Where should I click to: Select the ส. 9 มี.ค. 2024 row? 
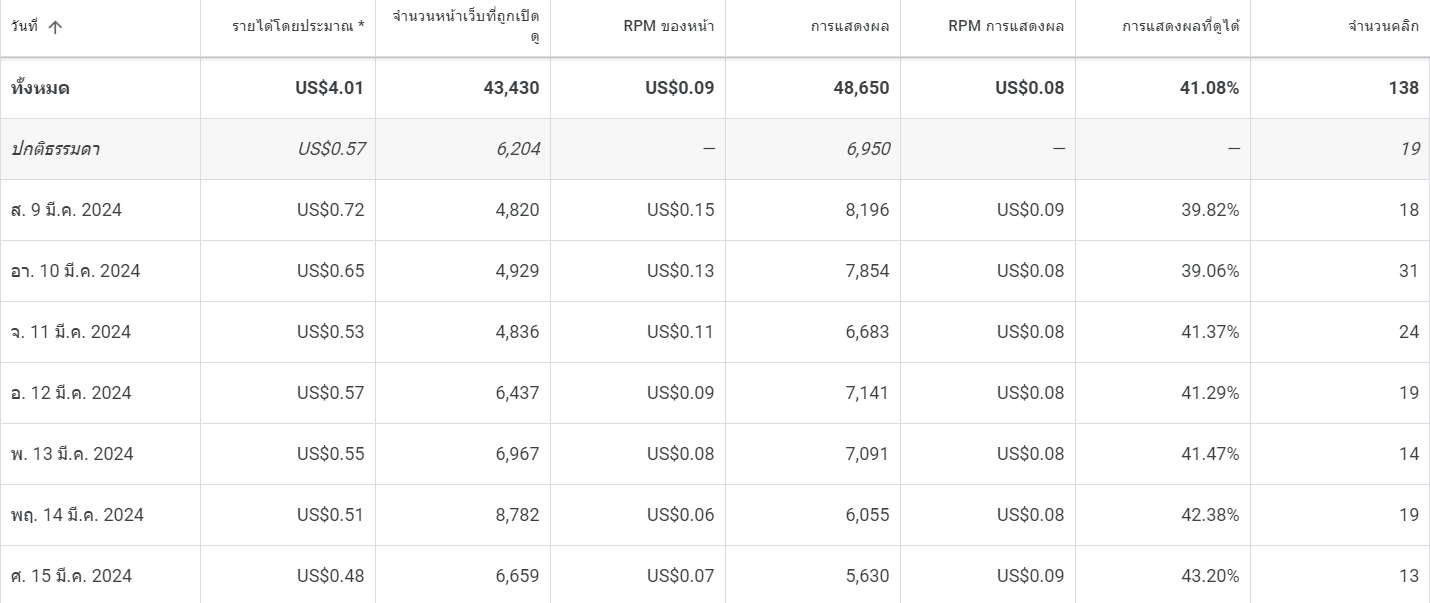click(66, 210)
